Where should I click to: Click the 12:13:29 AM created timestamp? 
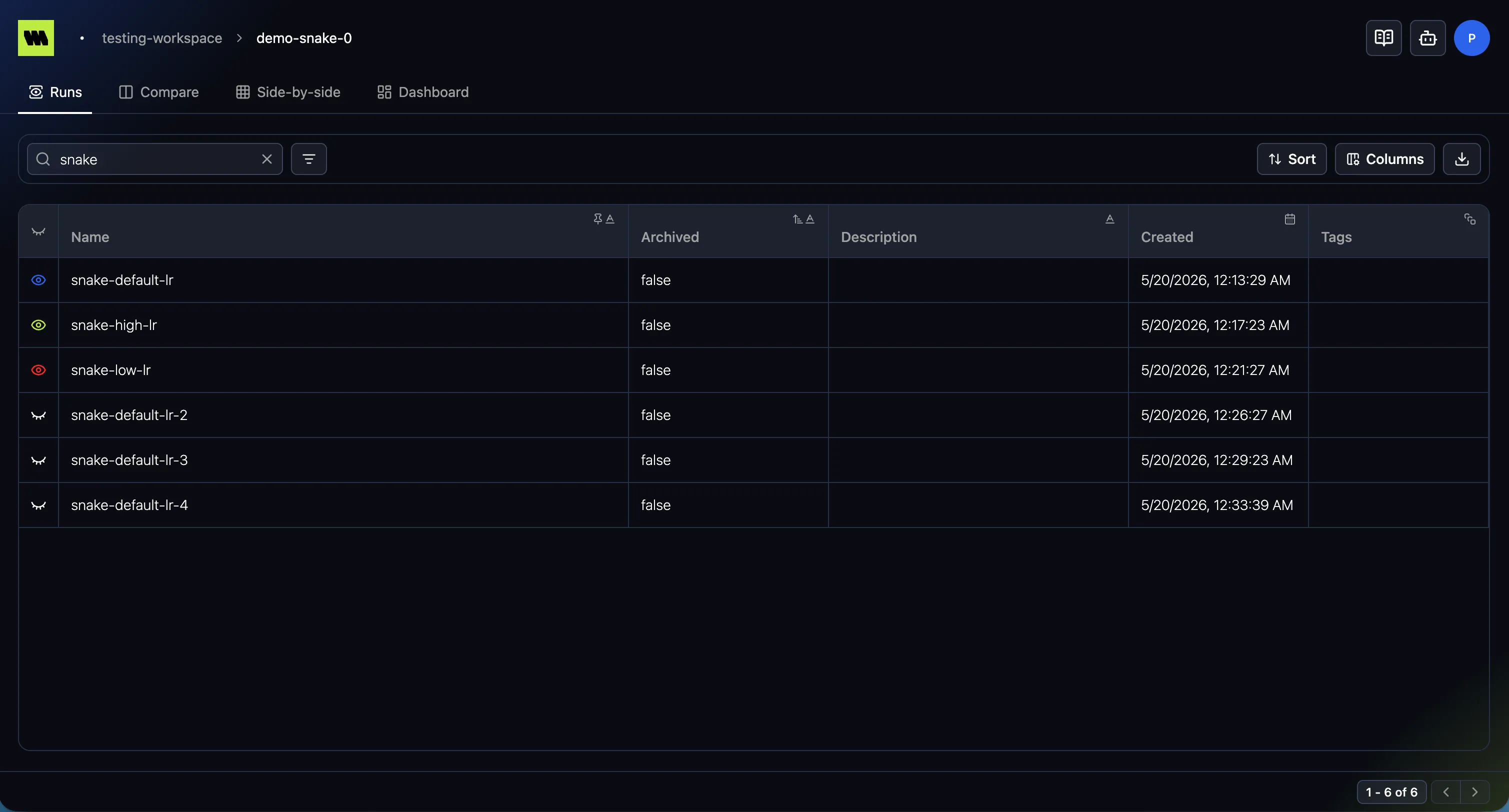pos(1215,280)
